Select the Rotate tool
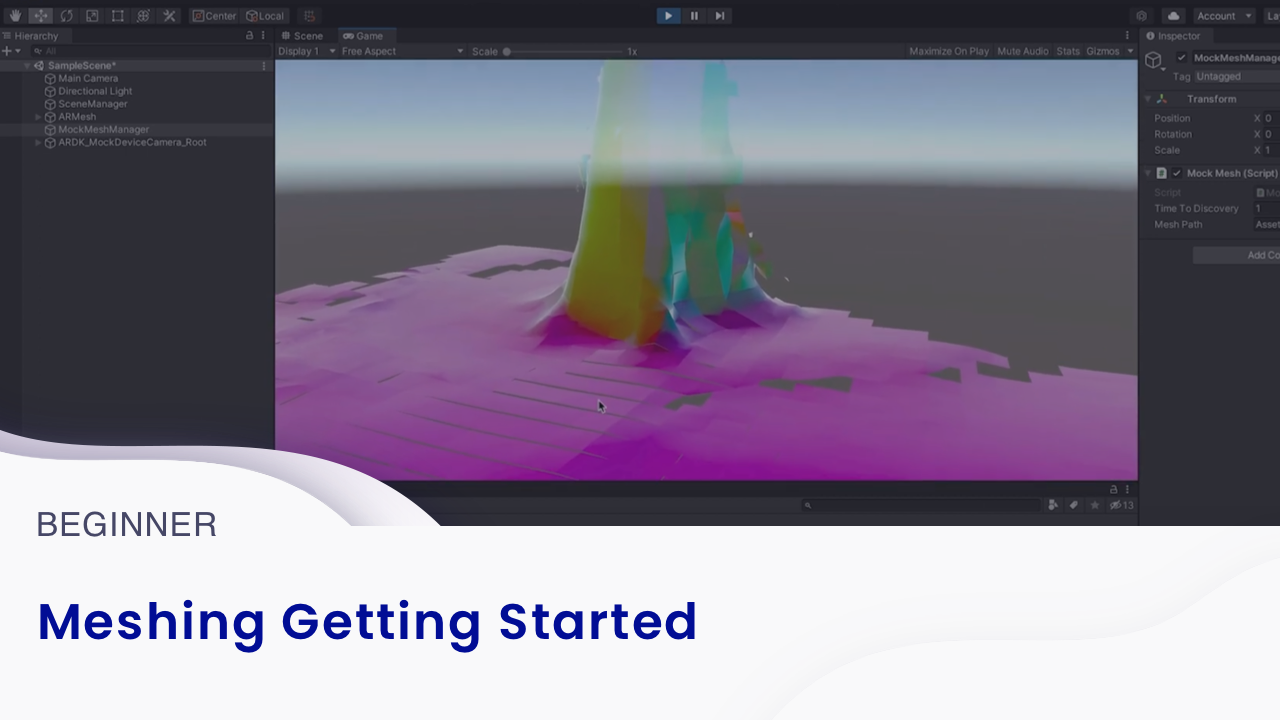 [x=66, y=16]
